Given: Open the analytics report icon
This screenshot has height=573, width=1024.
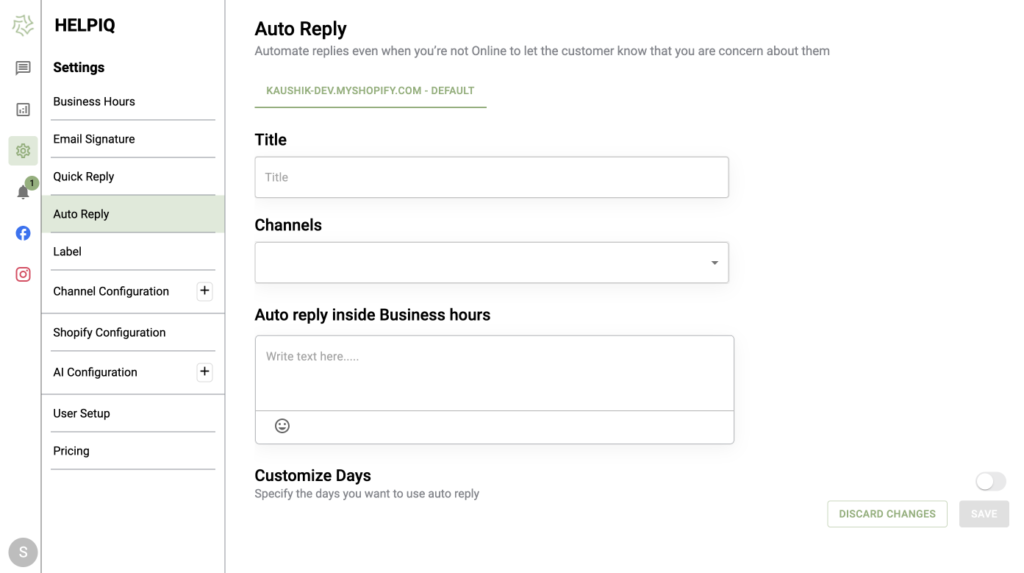Looking at the screenshot, I should click(x=23, y=109).
